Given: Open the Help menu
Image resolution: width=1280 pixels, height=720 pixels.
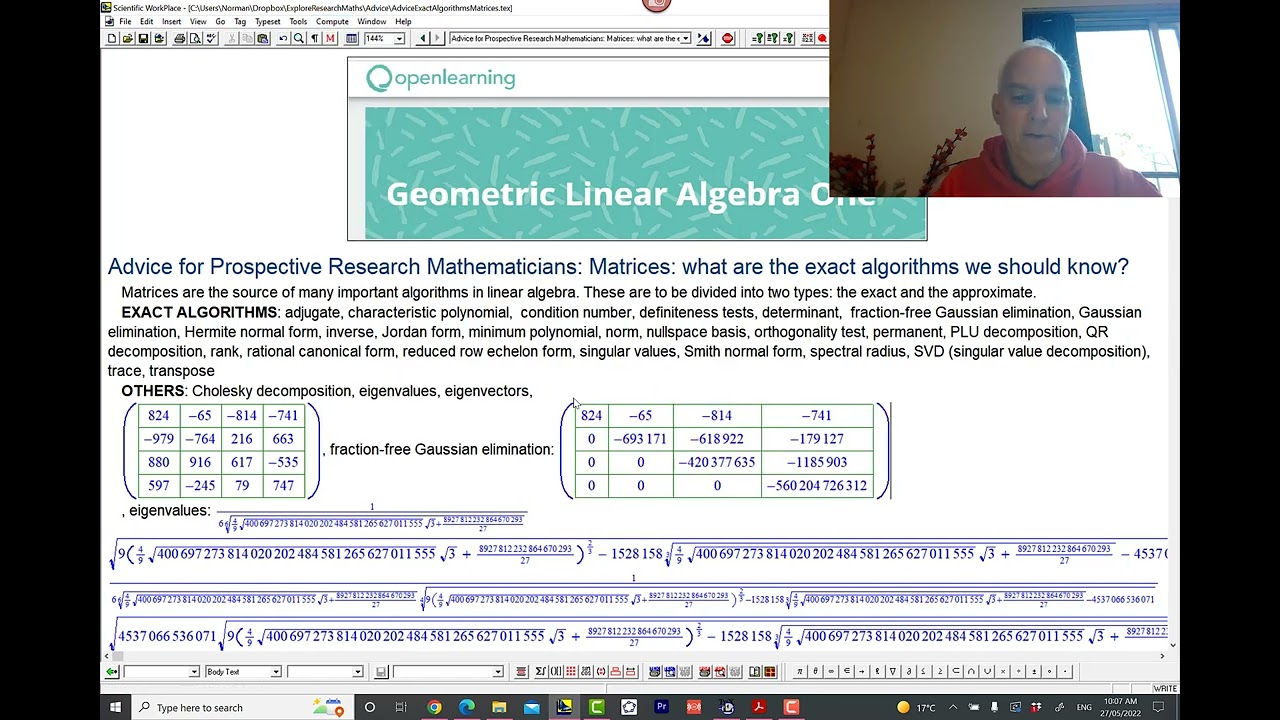Looking at the screenshot, I should 403,21.
